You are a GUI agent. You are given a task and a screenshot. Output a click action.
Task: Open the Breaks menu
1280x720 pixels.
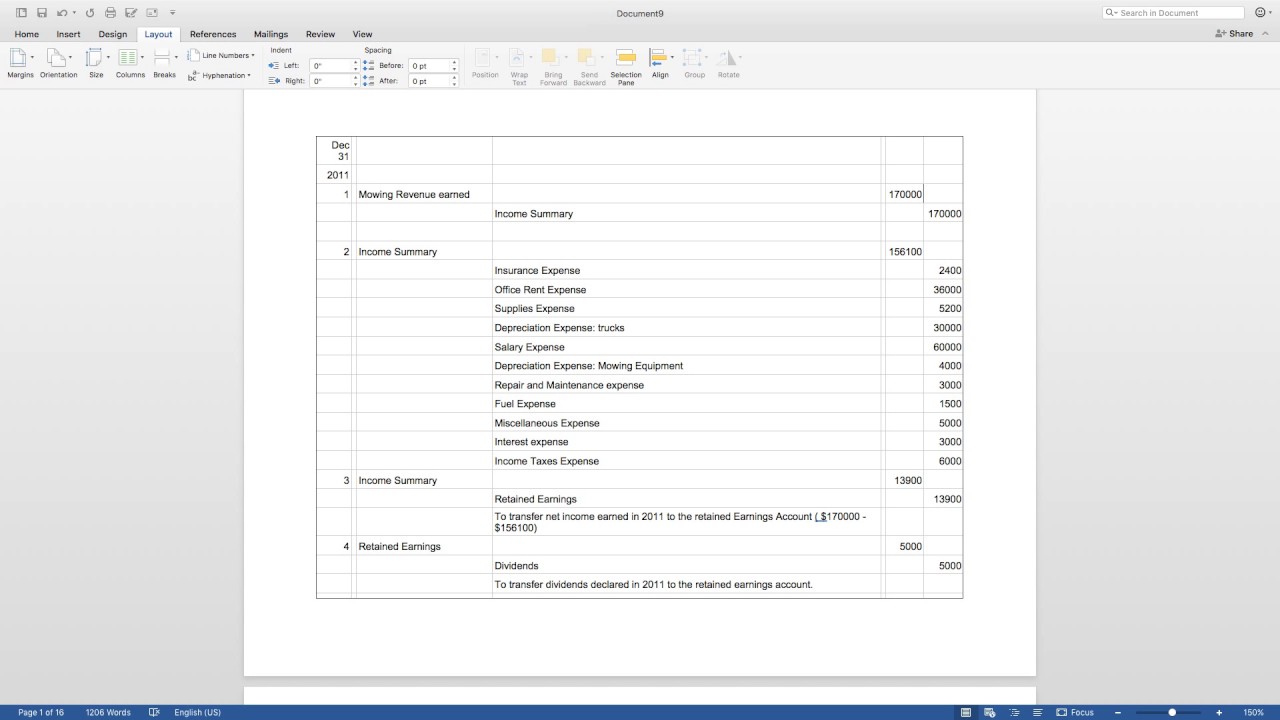[x=164, y=63]
